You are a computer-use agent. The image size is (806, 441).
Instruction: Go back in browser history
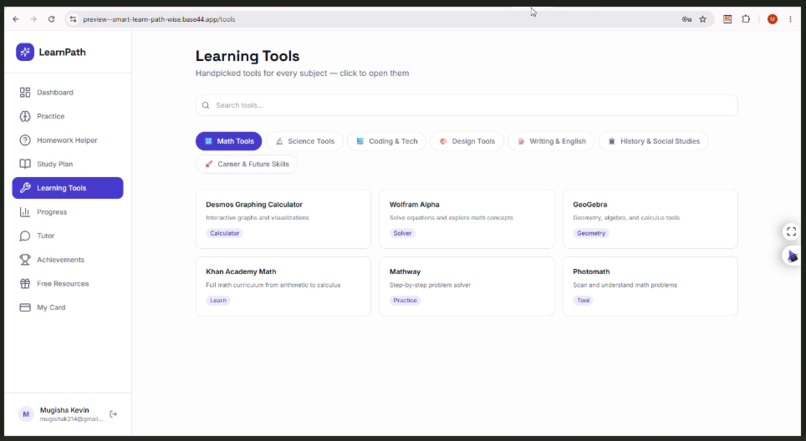pos(16,20)
